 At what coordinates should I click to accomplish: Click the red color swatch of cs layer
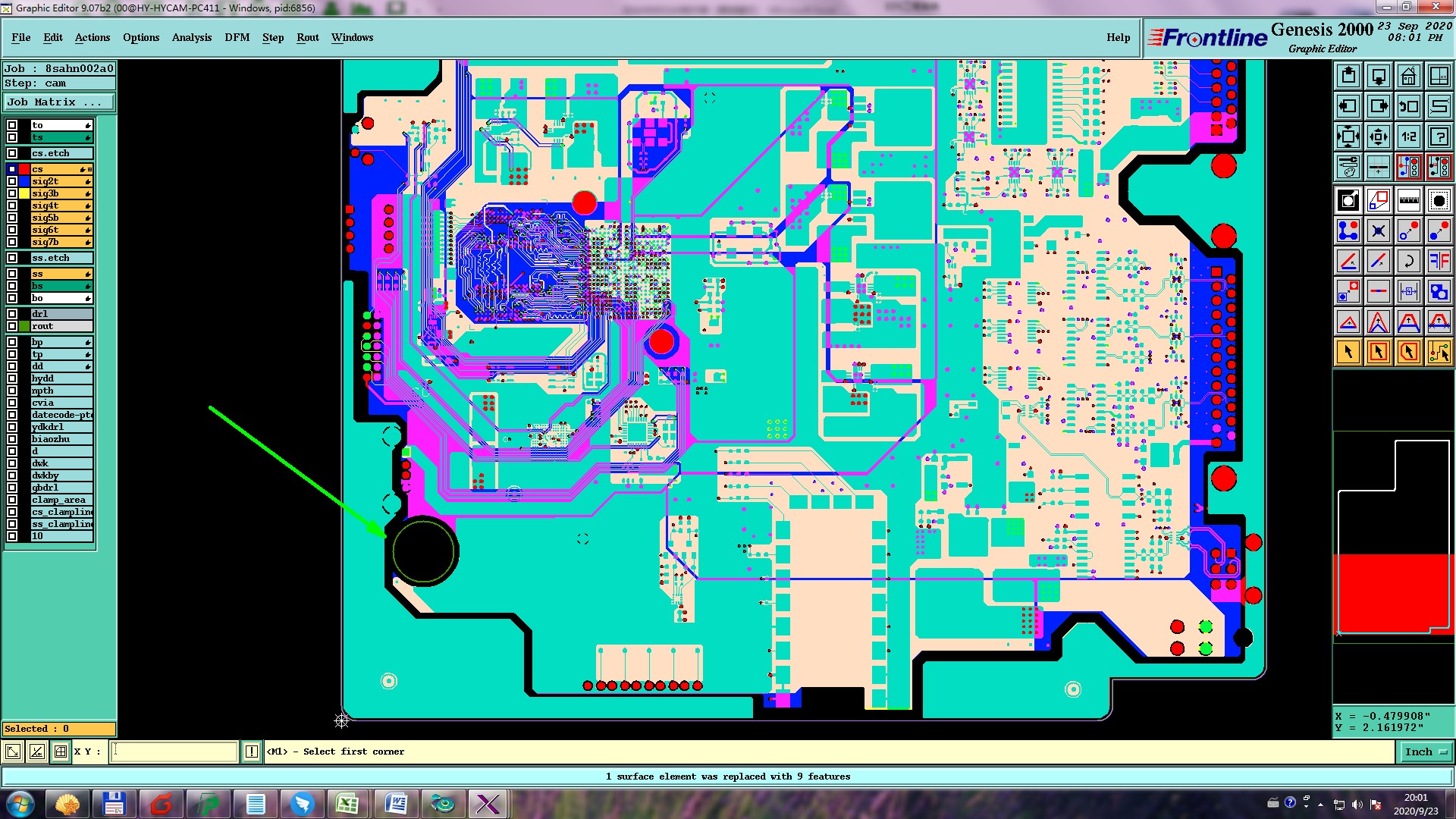click(24, 169)
